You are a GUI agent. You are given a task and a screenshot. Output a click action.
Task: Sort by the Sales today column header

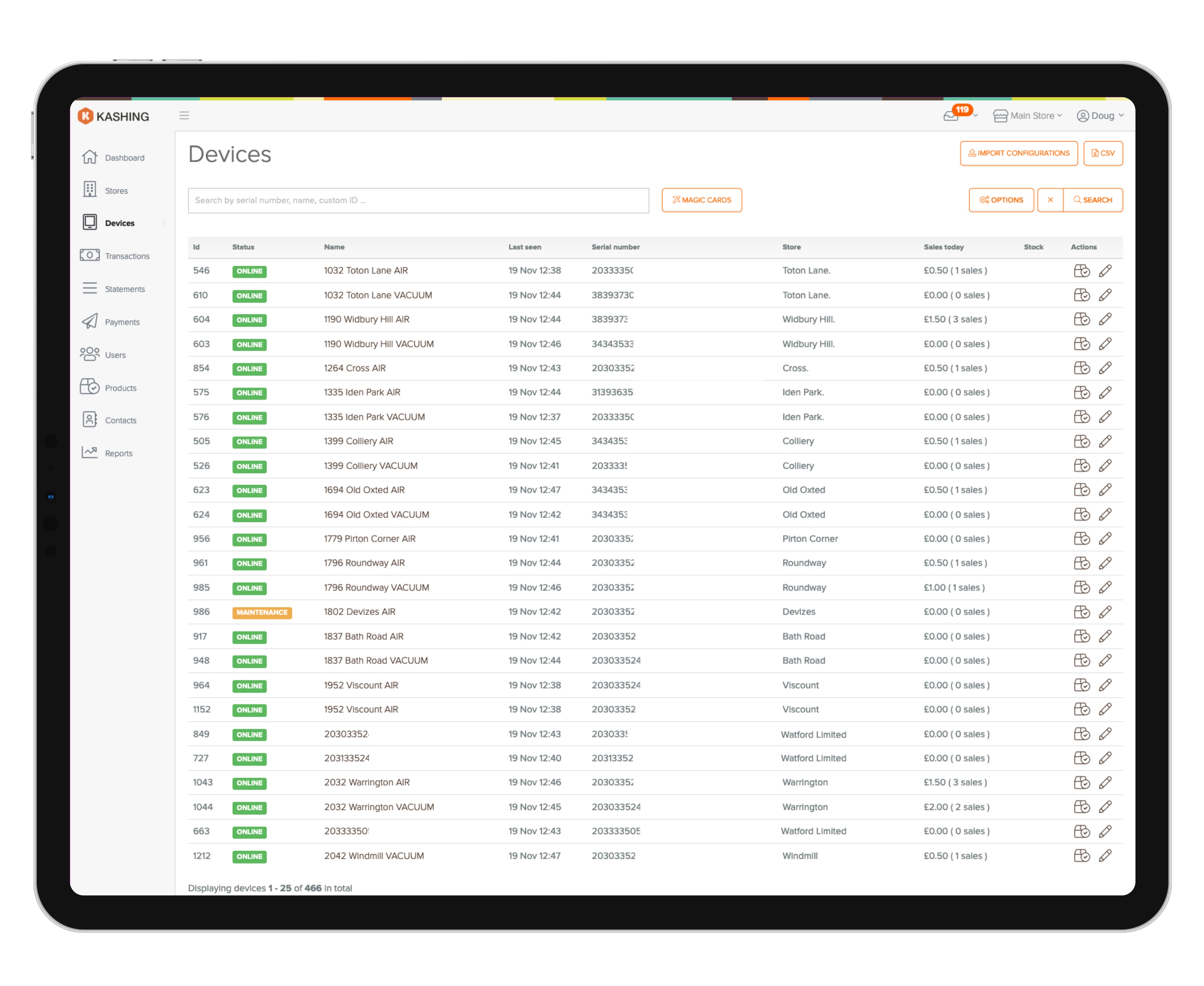tap(943, 247)
